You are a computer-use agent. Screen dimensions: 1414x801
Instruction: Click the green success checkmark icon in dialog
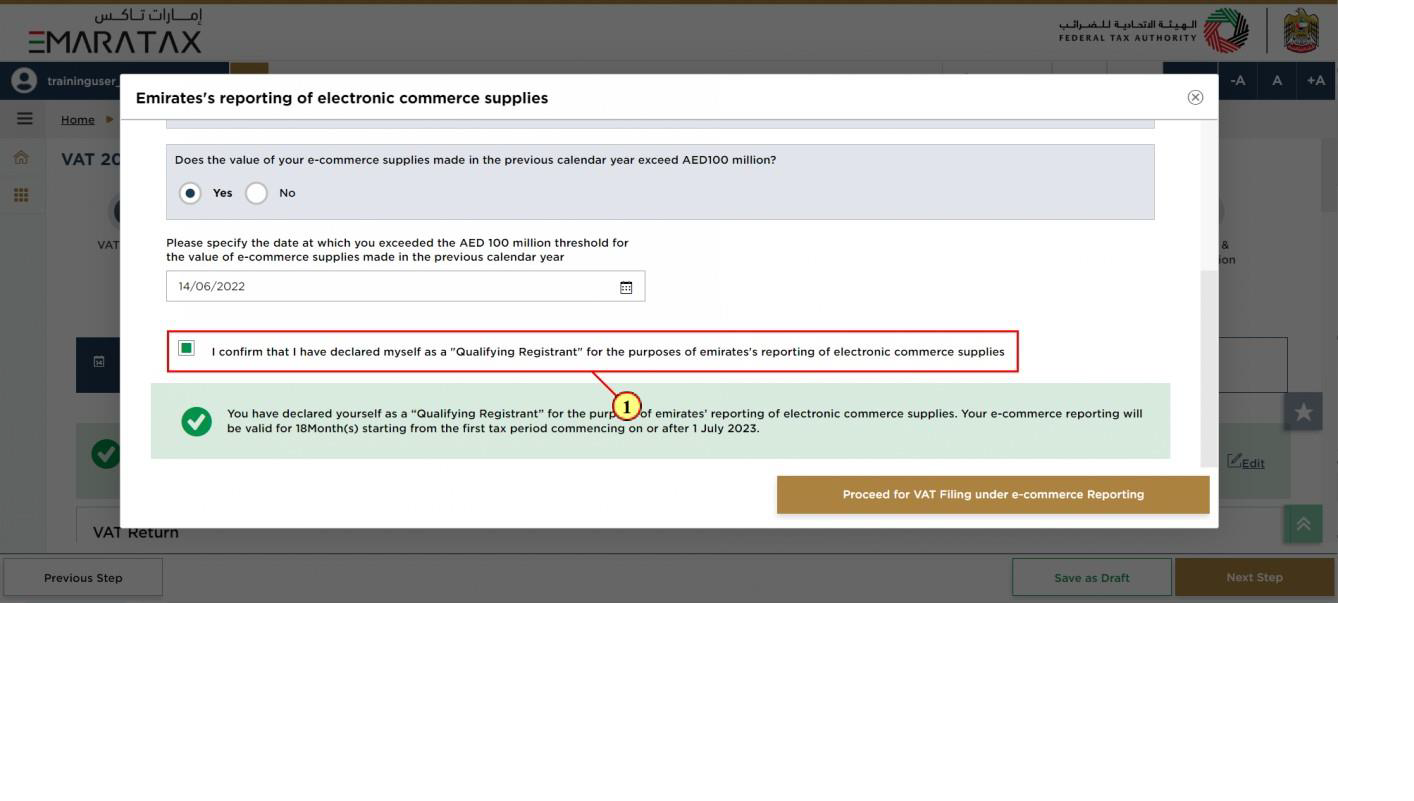click(197, 422)
